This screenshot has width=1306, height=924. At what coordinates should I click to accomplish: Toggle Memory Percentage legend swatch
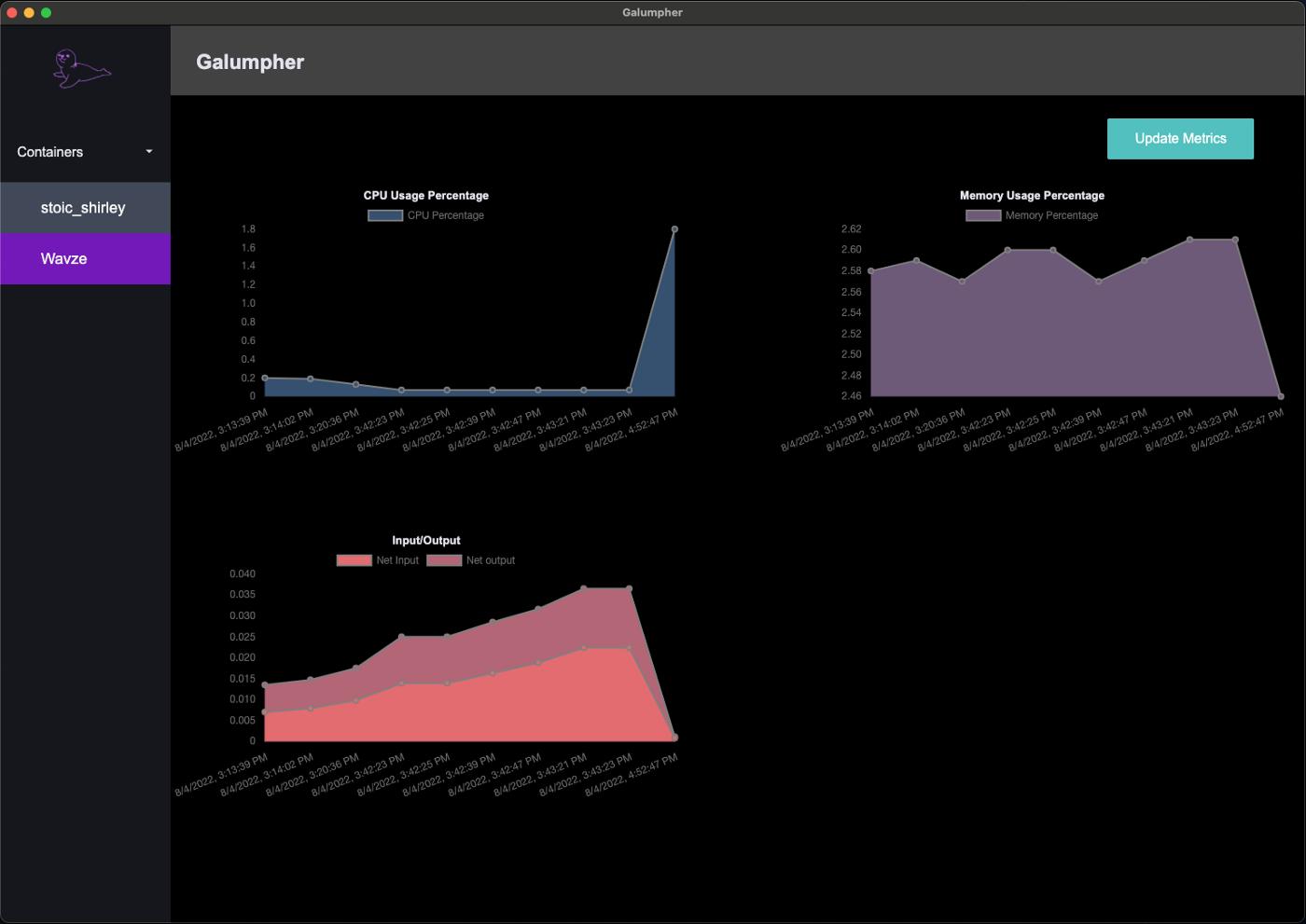[983, 215]
